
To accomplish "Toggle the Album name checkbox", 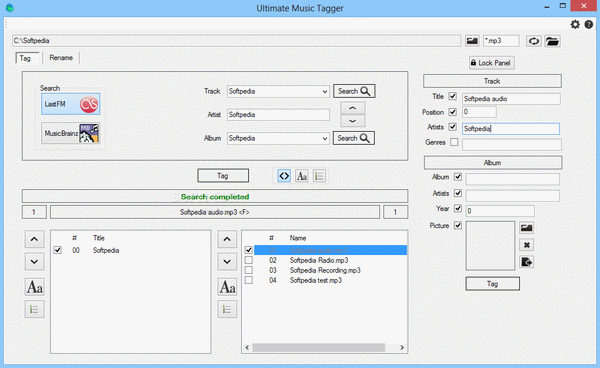I will click(x=458, y=177).
